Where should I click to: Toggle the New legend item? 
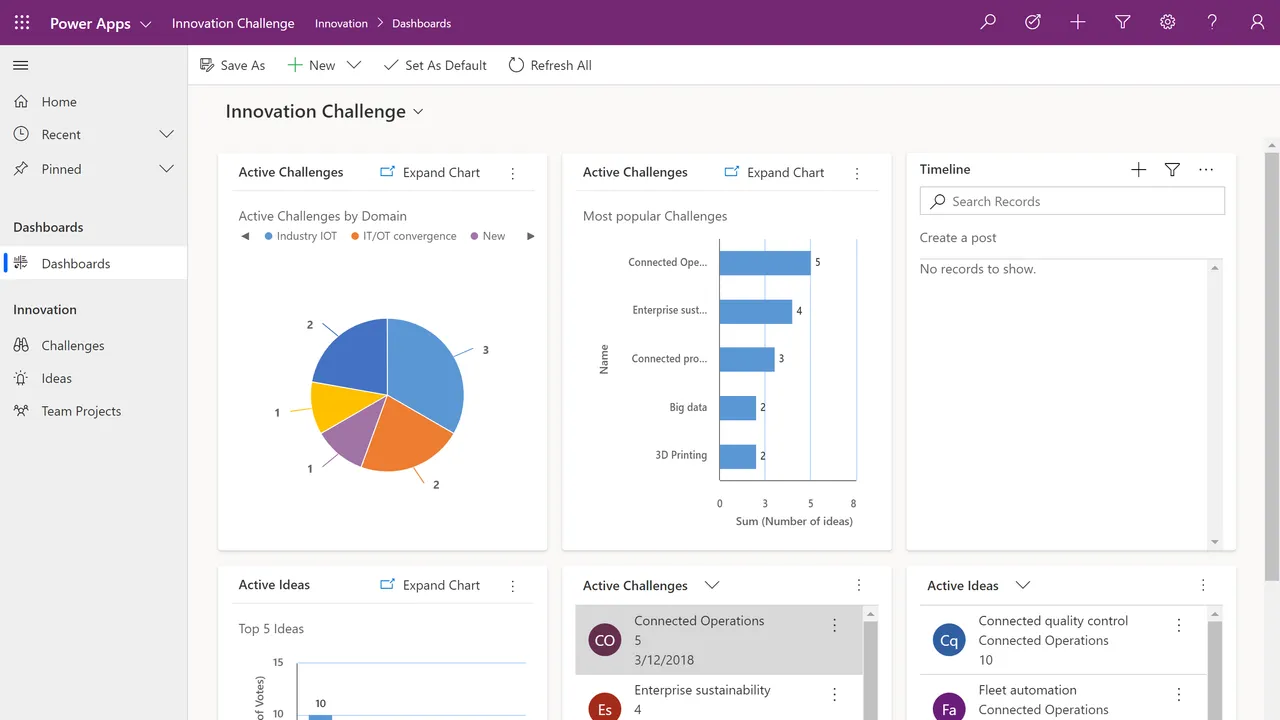pos(488,236)
